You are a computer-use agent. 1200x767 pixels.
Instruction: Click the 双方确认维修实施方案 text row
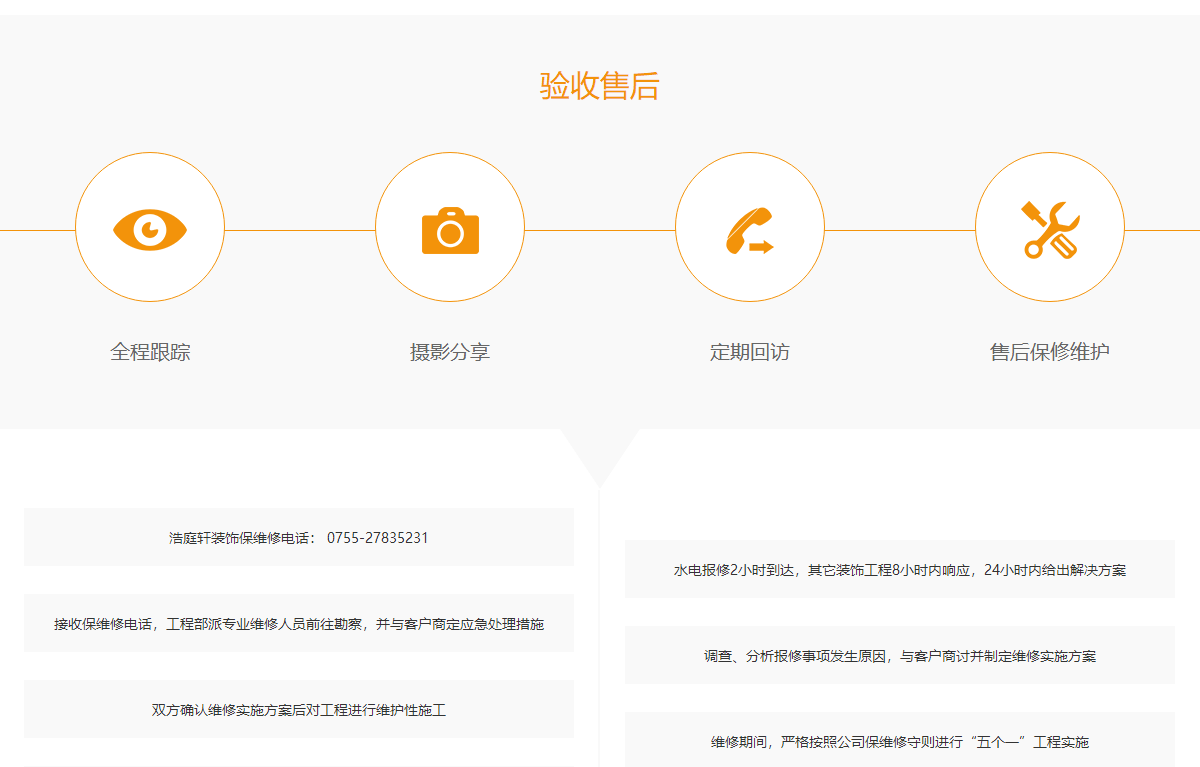coord(298,709)
